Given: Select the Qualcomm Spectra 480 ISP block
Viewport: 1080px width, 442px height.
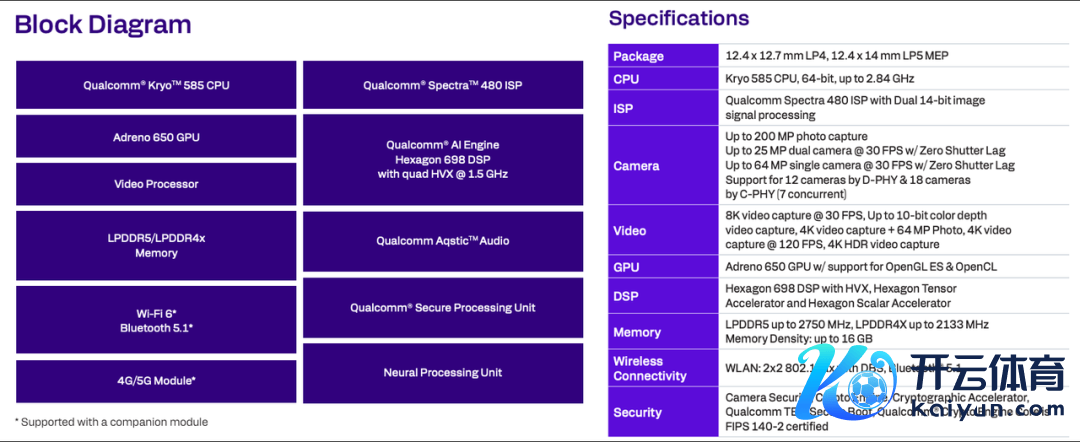Looking at the screenshot, I should pos(443,85).
